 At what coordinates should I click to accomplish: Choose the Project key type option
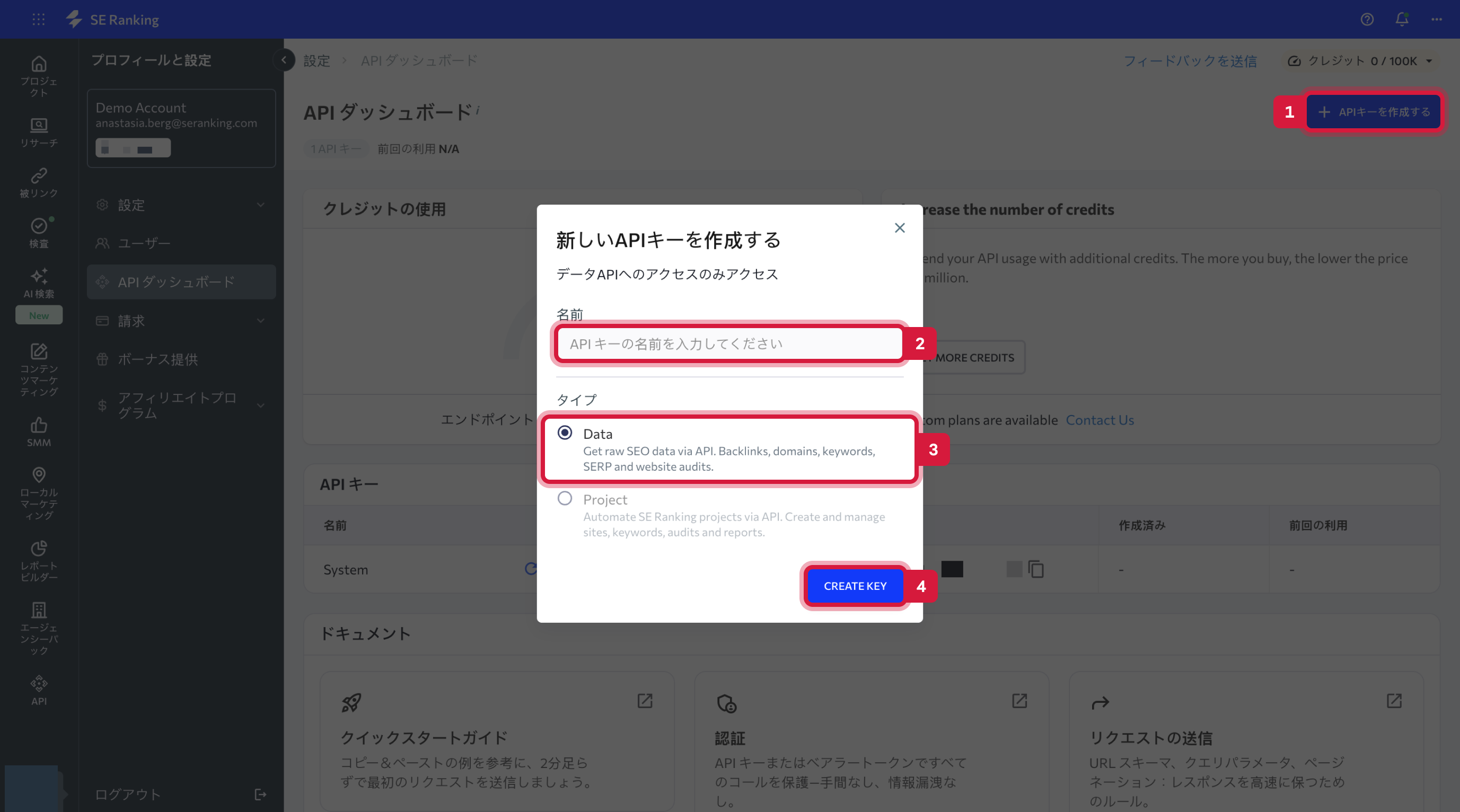565,498
